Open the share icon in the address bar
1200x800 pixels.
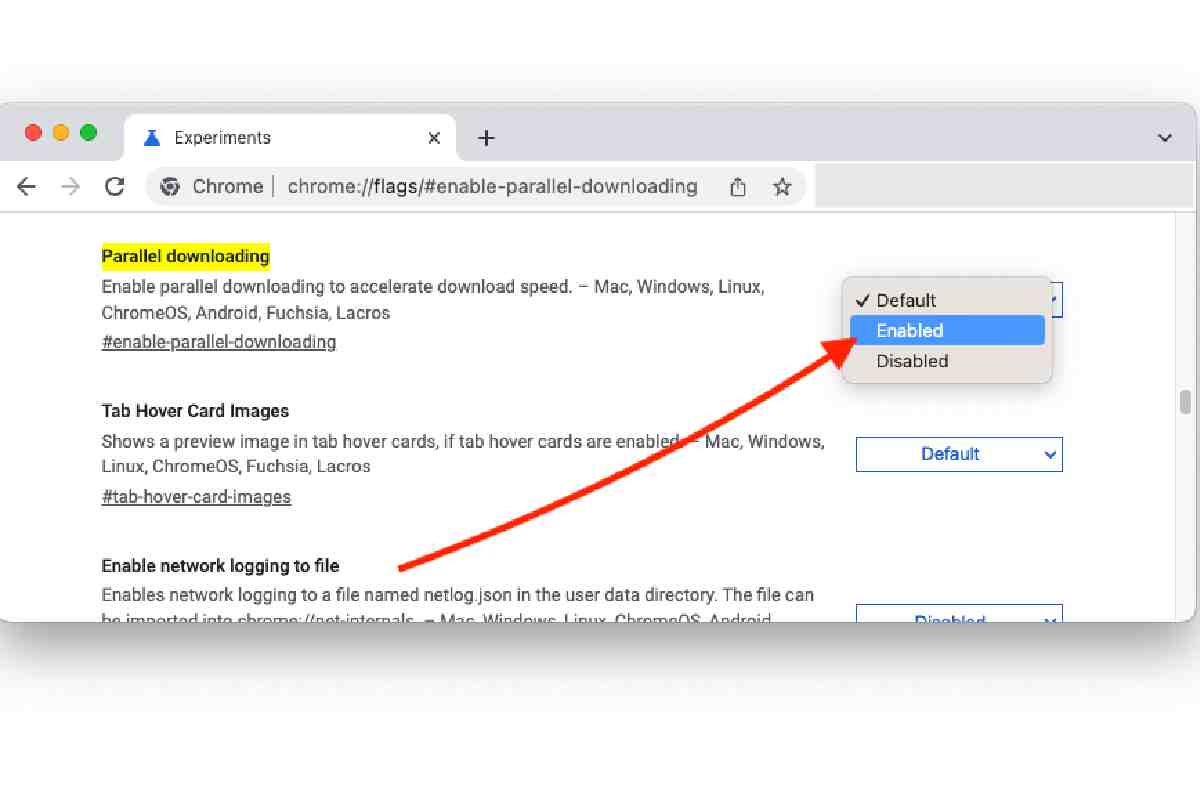click(x=738, y=187)
